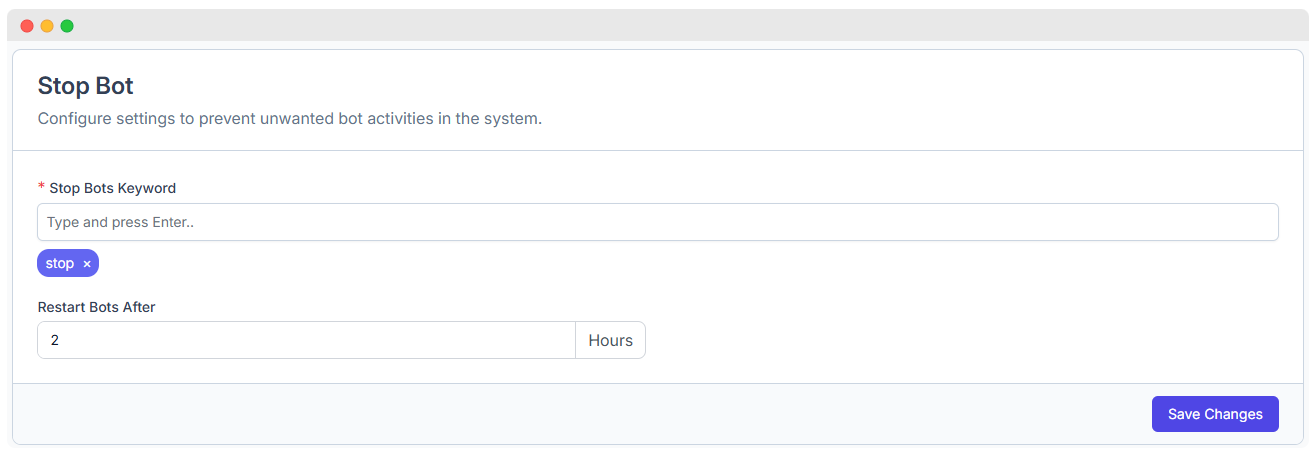
Task: Select the "stop" keyword chip text
Action: (60, 264)
